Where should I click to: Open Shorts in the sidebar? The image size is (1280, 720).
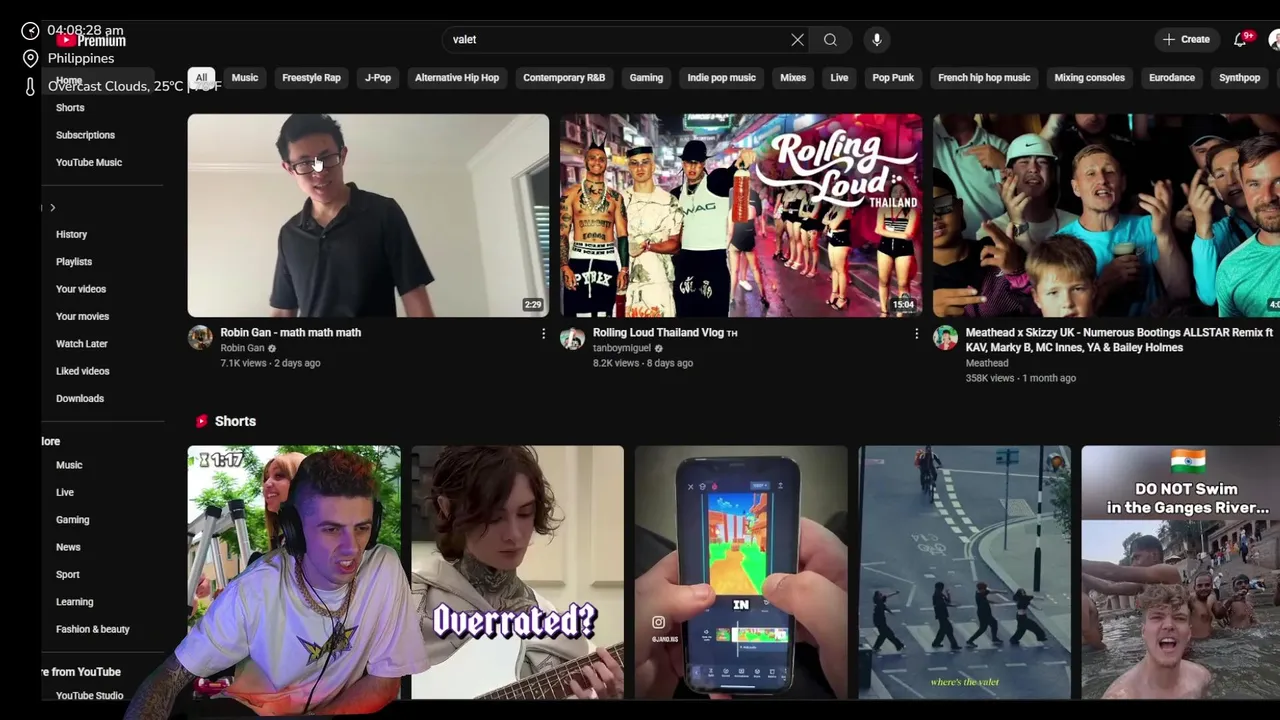(70, 108)
